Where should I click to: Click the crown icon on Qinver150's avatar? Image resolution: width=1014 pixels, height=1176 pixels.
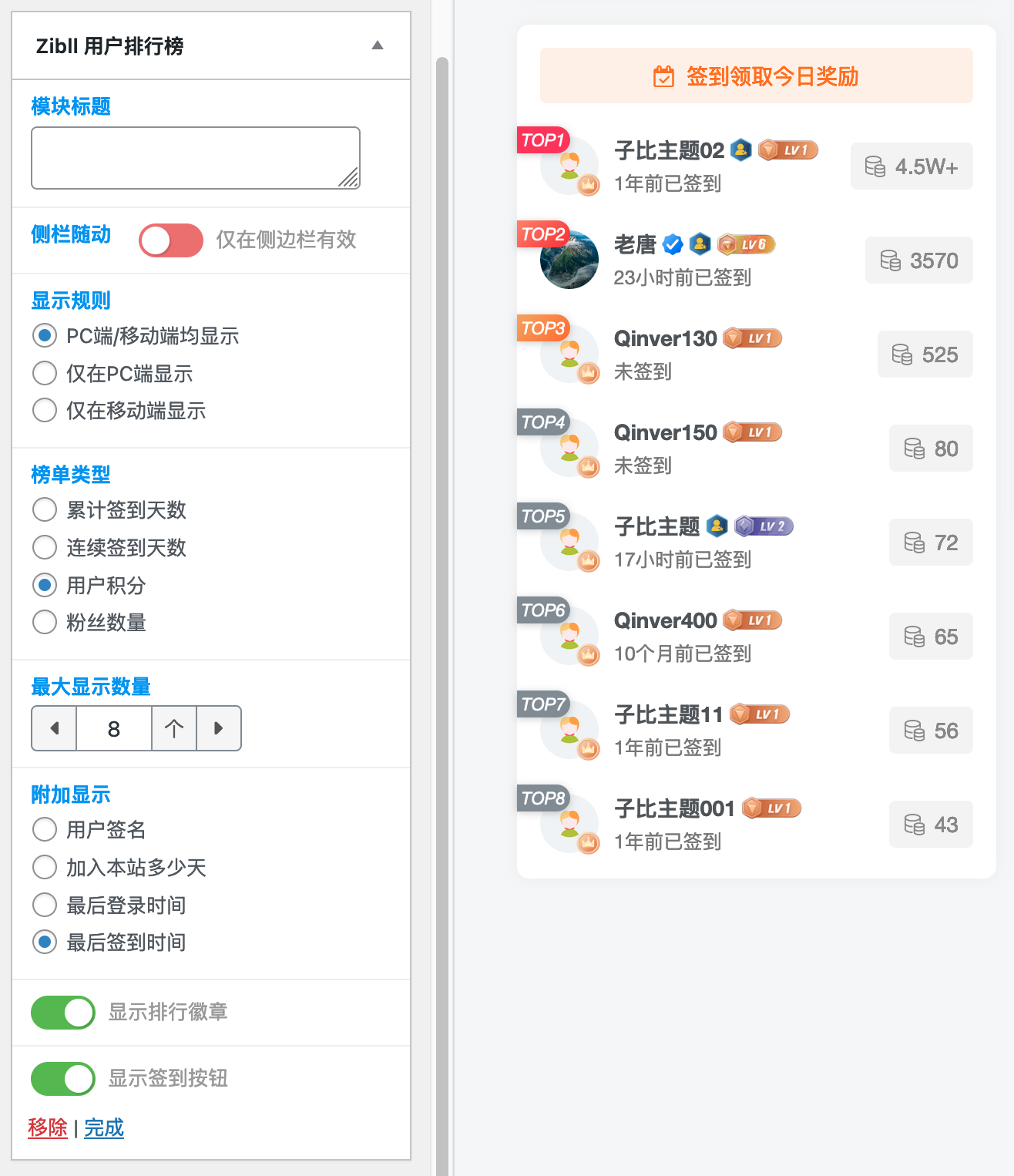588,467
